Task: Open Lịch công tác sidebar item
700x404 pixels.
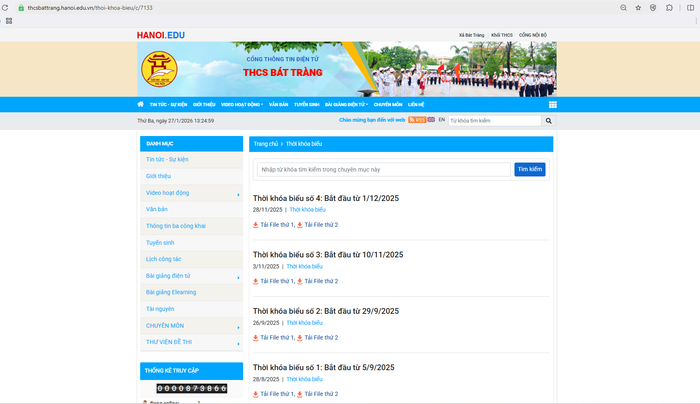Action: coord(163,259)
